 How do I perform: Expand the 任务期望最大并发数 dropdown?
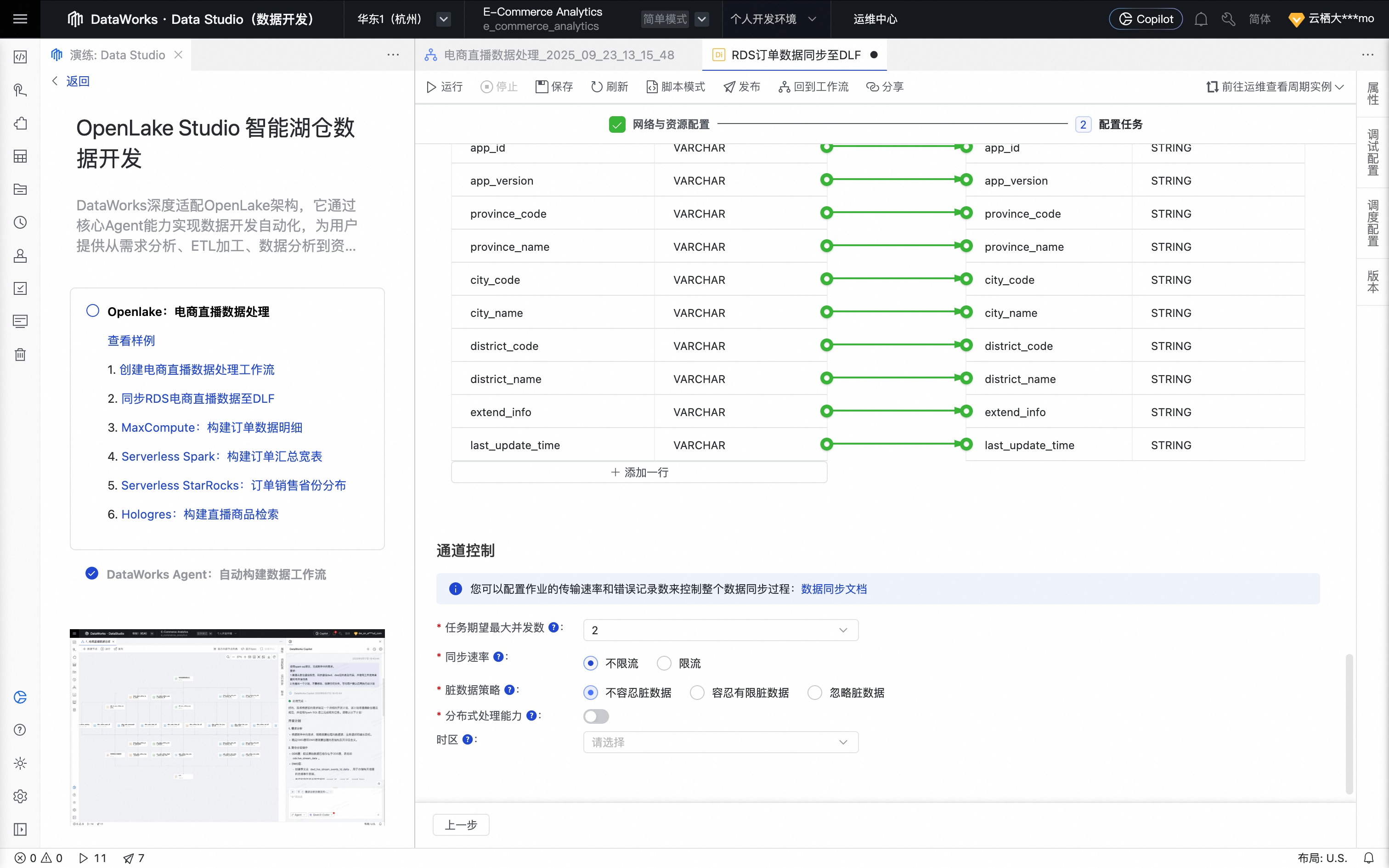click(x=720, y=630)
